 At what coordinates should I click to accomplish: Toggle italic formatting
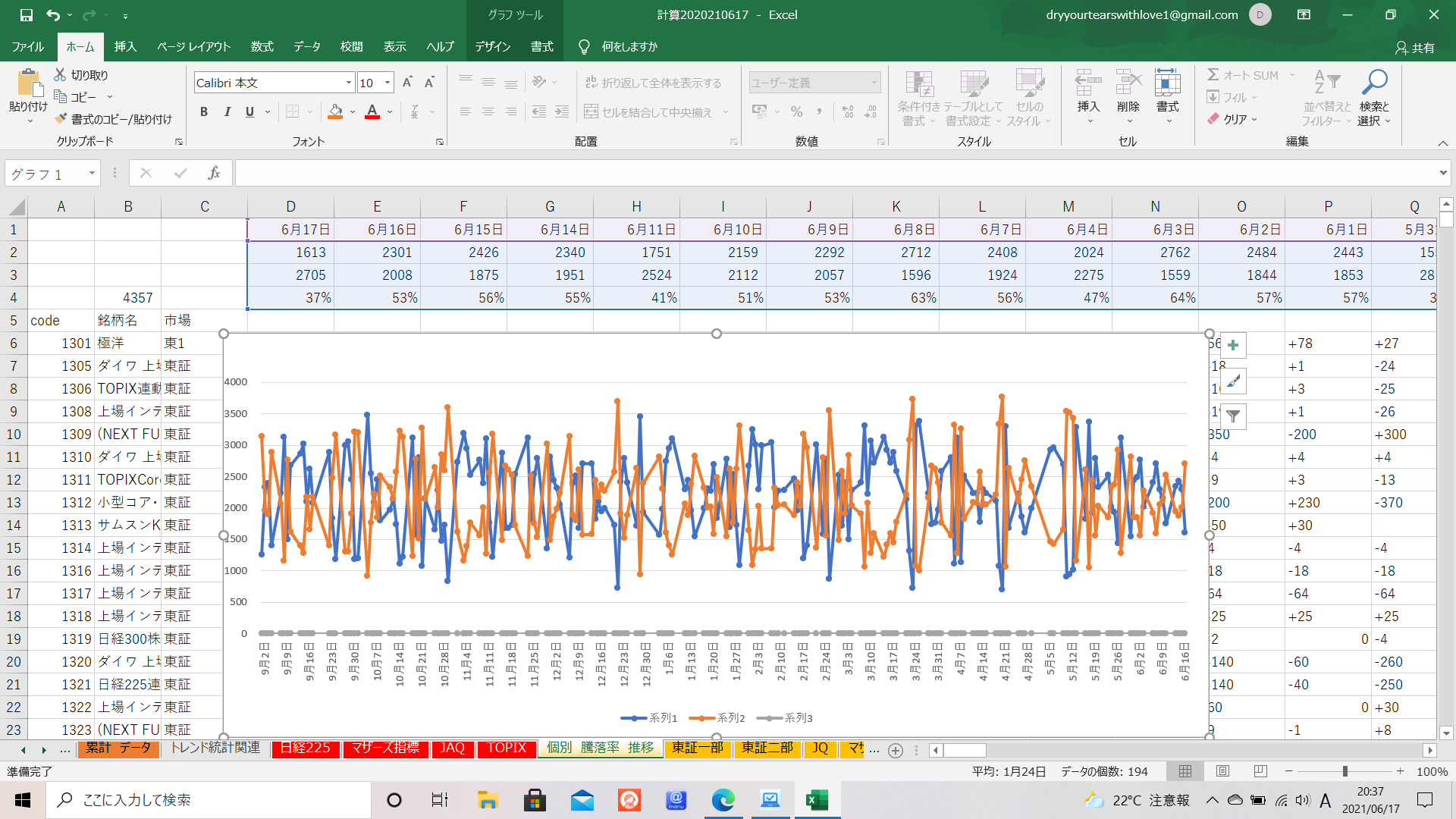pos(227,112)
